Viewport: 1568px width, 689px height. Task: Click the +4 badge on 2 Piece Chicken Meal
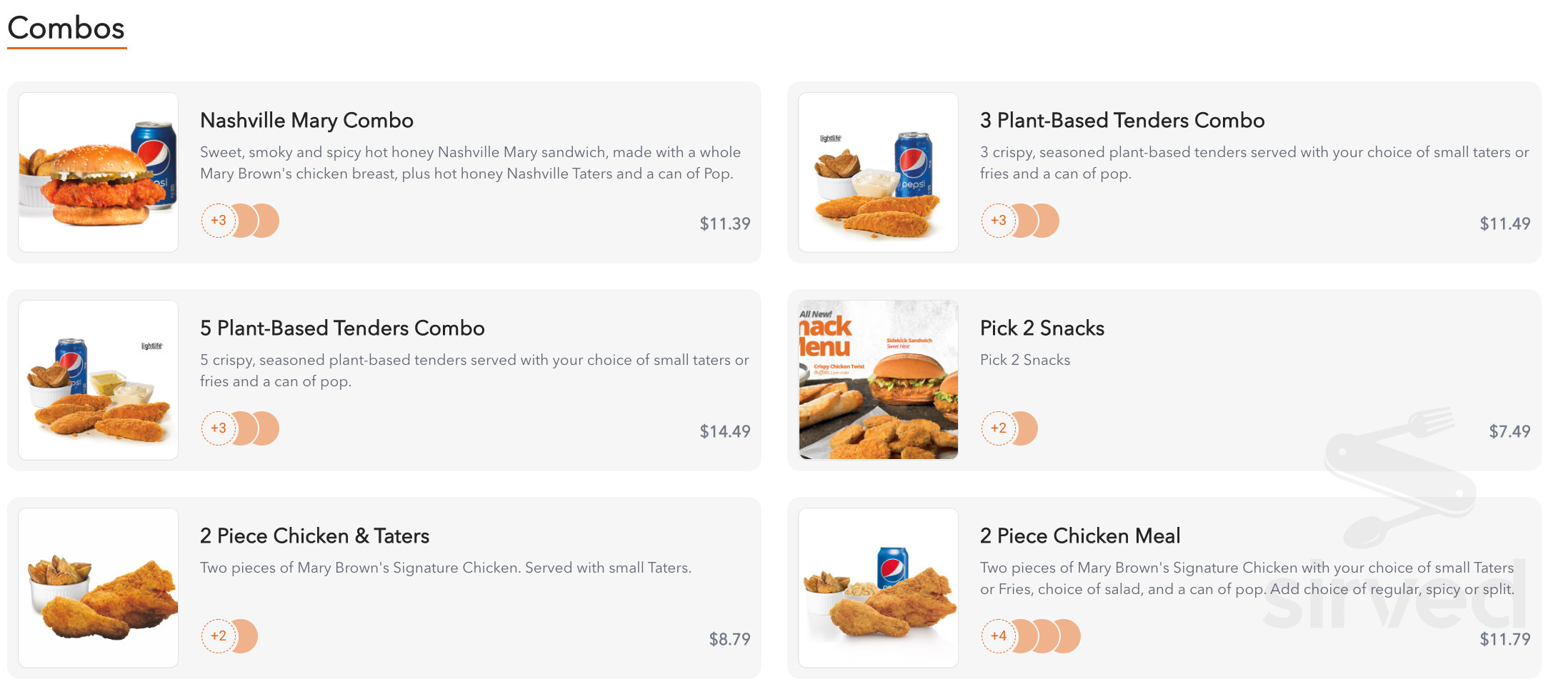pyautogui.click(x=999, y=636)
